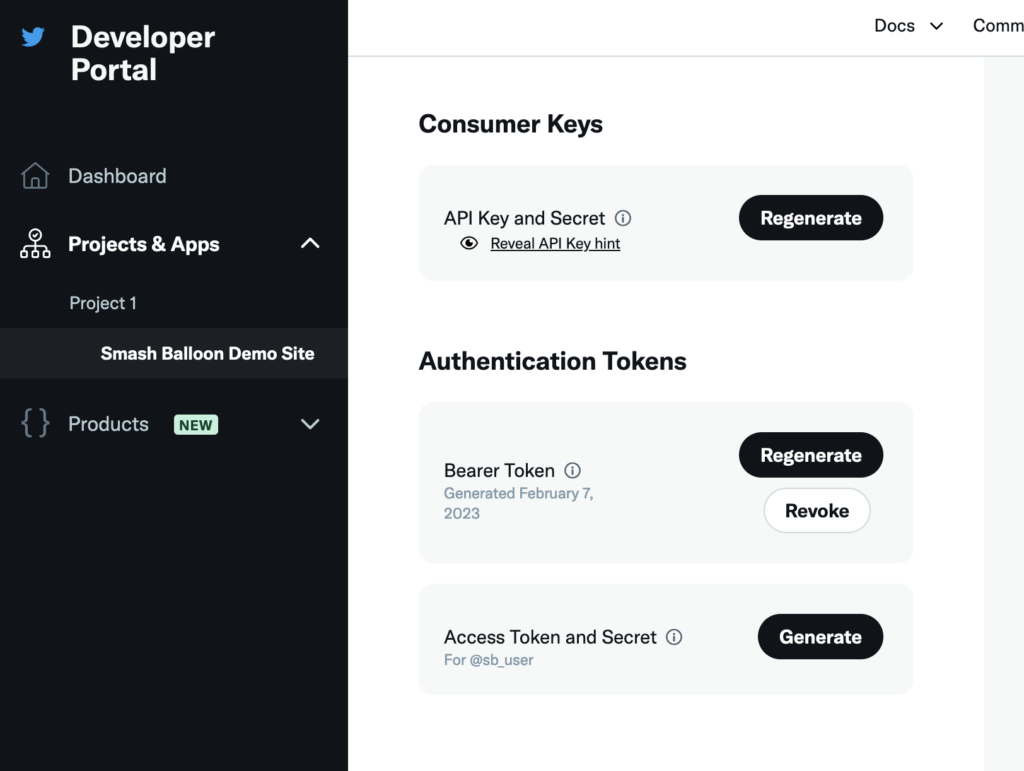1024x771 pixels.
Task: Open the Bearer Token info tooltip
Action: click(x=572, y=470)
